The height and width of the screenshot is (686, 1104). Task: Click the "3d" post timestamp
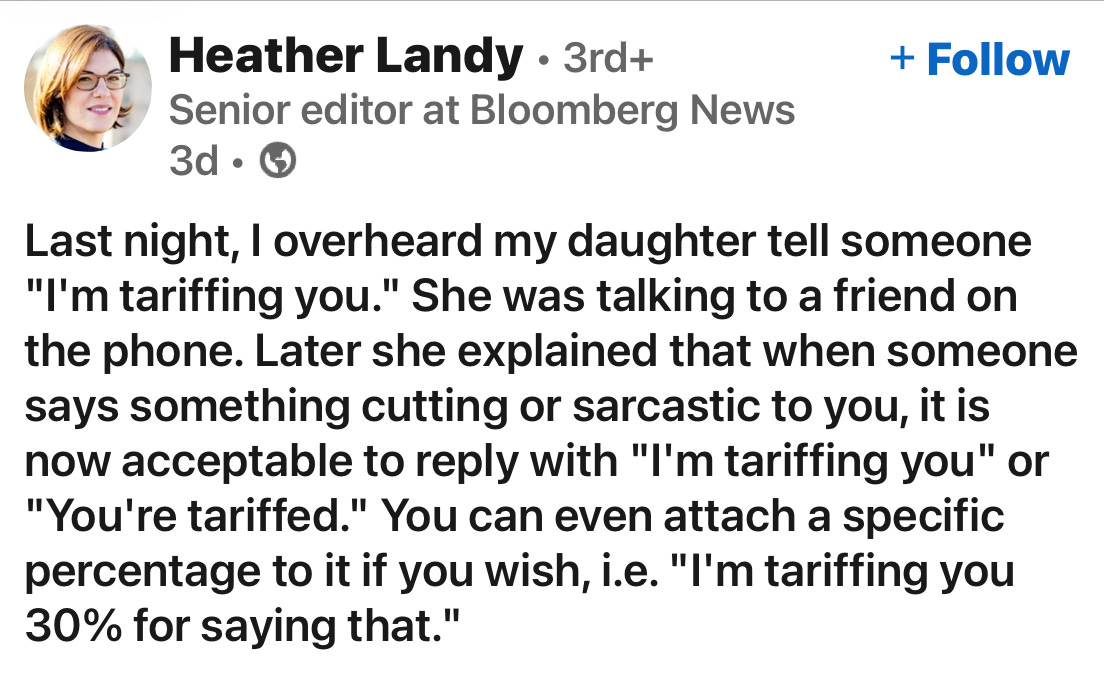point(194,161)
